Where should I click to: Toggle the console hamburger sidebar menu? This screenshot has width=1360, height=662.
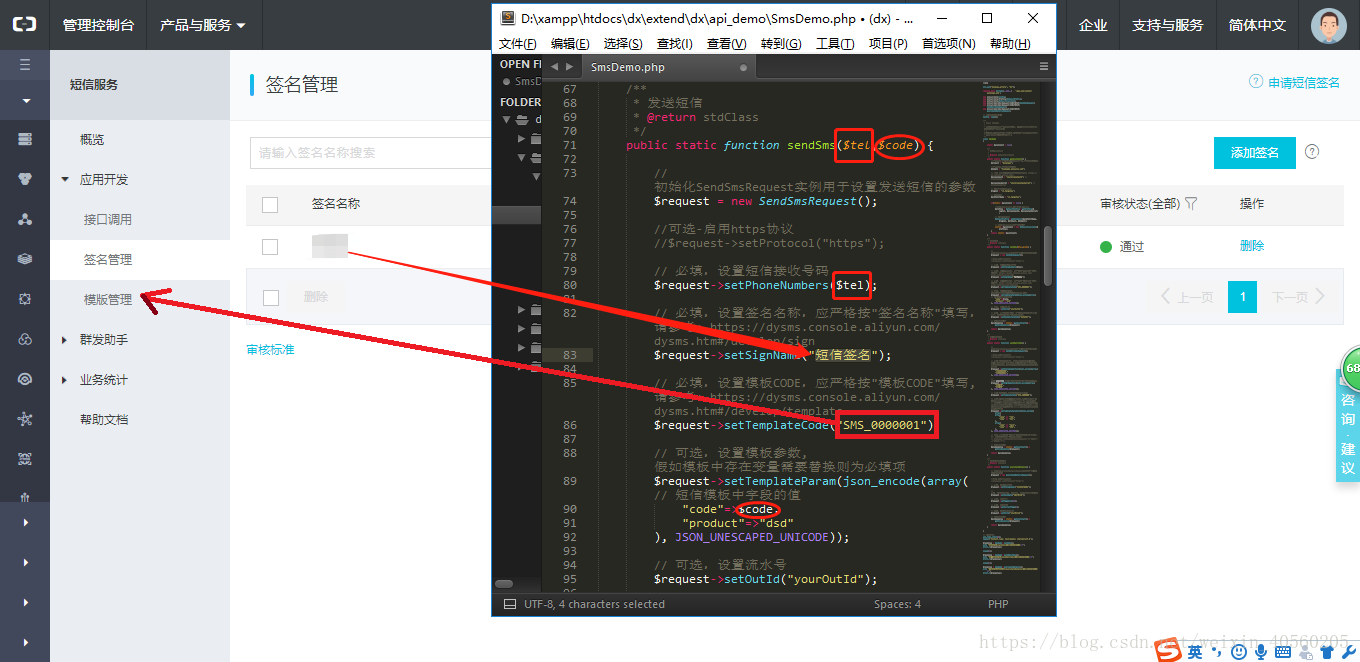pyautogui.click(x=25, y=65)
